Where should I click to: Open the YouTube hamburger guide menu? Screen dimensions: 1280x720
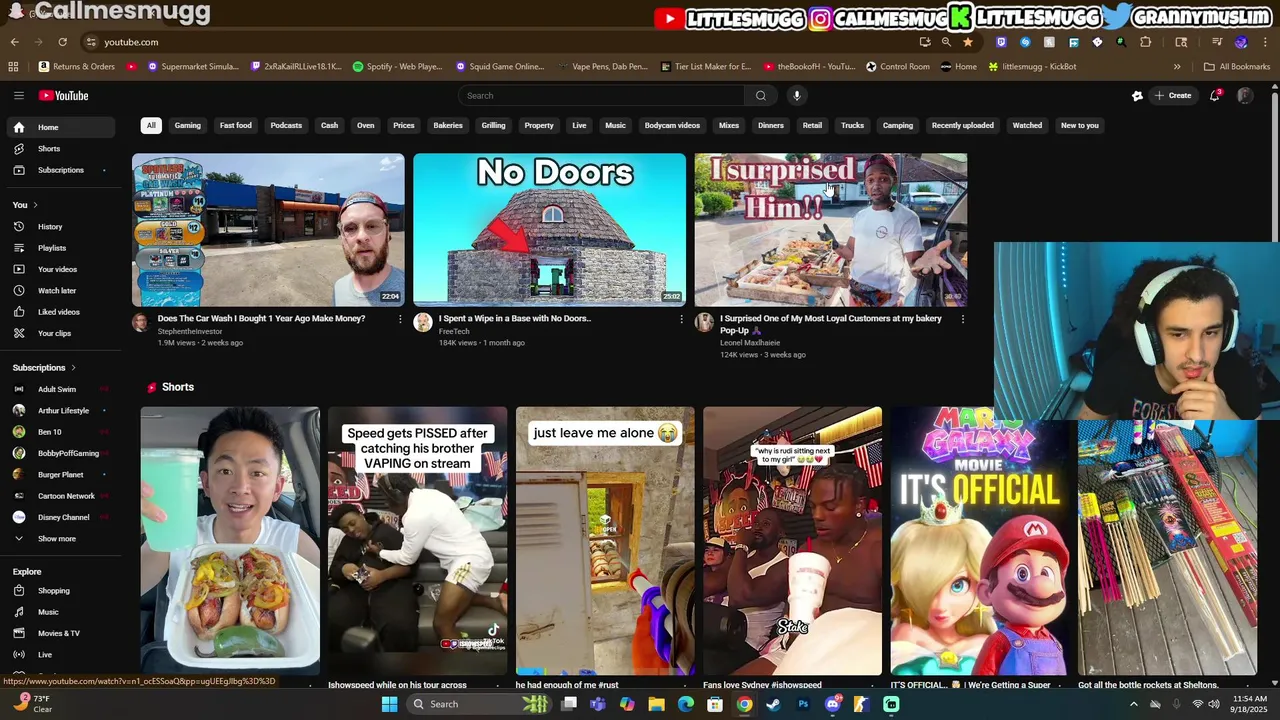click(19, 96)
